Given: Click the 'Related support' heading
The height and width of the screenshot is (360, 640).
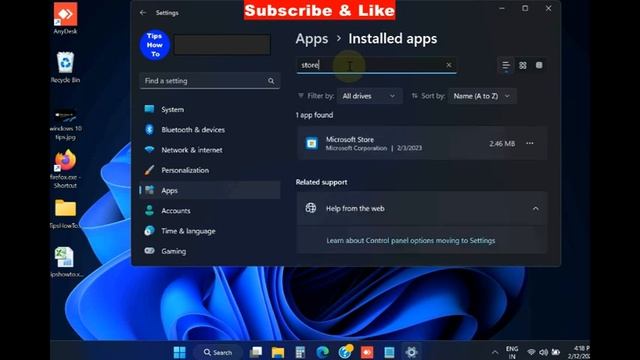Looking at the screenshot, I should (x=322, y=182).
